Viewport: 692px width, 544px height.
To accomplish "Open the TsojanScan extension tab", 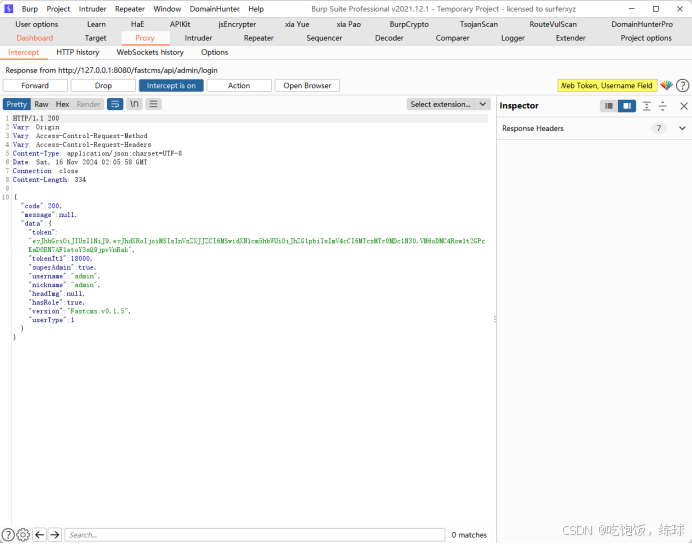I will click(x=479, y=24).
